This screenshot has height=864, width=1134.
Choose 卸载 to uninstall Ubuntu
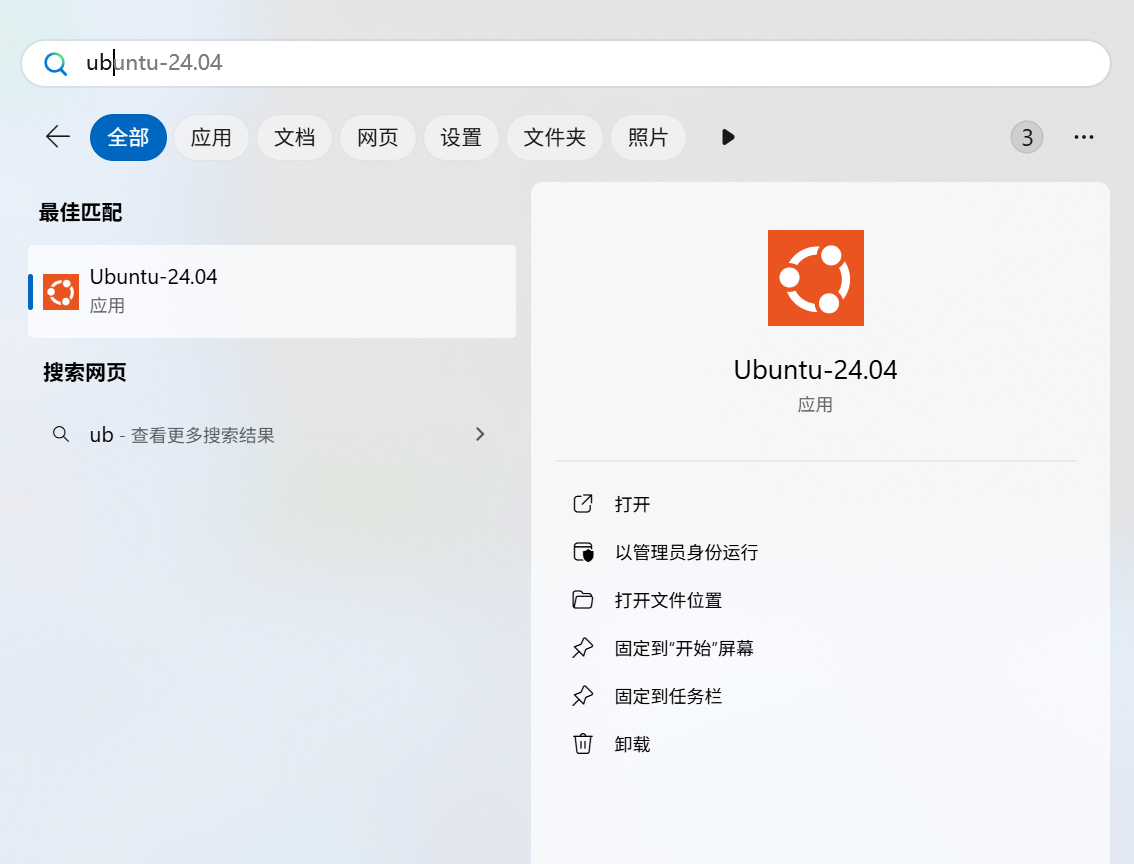click(632, 744)
